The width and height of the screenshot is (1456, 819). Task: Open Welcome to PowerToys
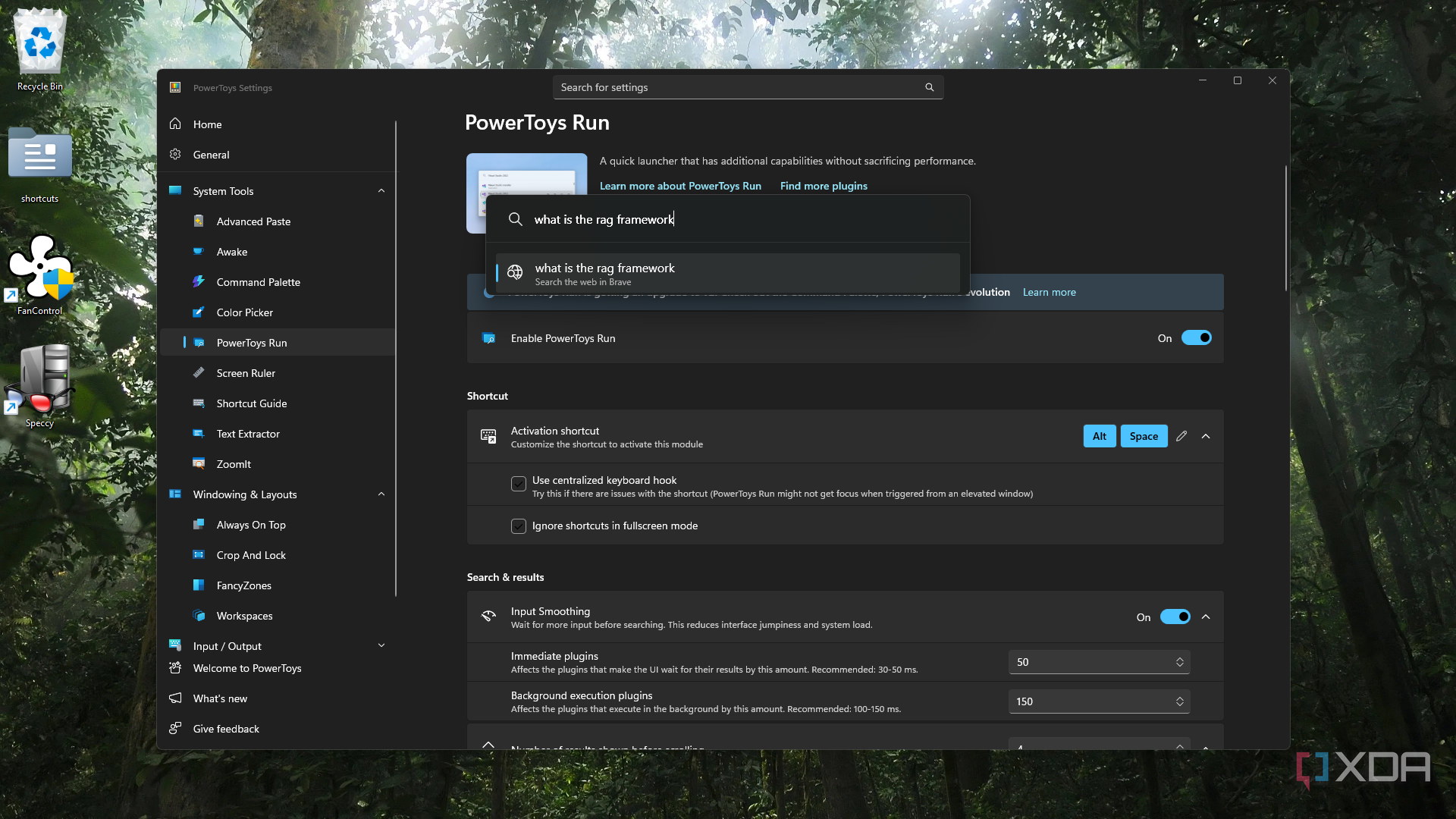click(x=278, y=668)
